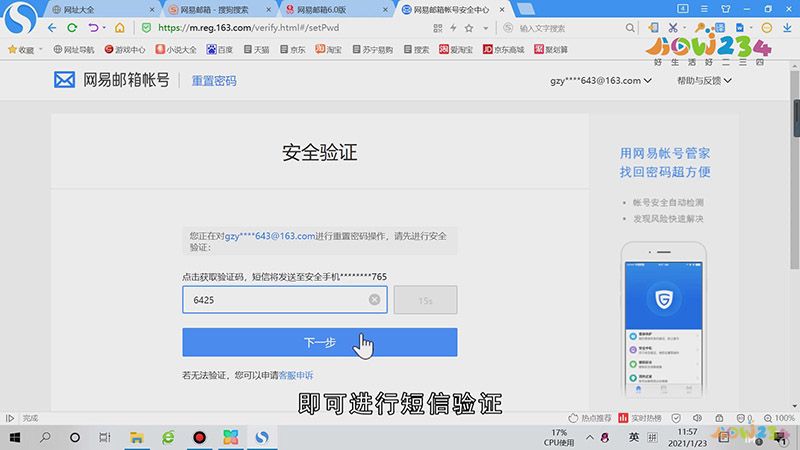Open the 京东 bookmark
The image size is (800, 450).
[292, 49]
